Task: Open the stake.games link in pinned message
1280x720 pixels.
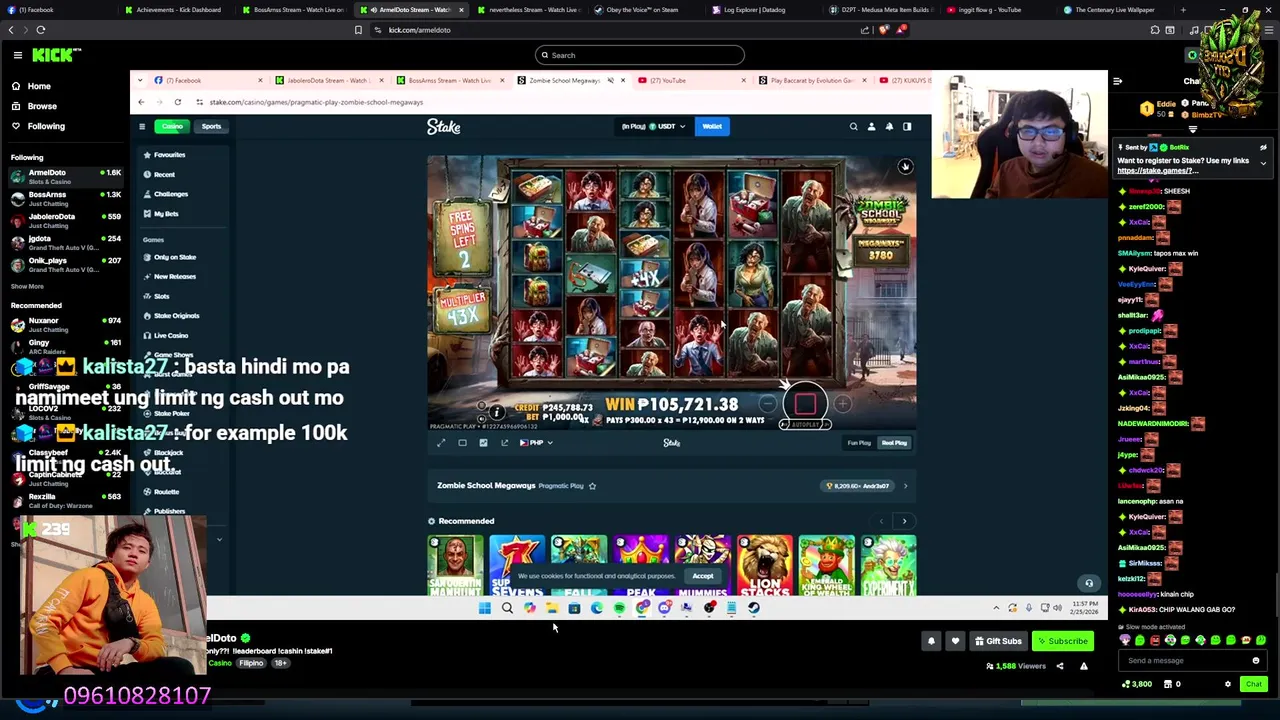Action: (x=1157, y=170)
